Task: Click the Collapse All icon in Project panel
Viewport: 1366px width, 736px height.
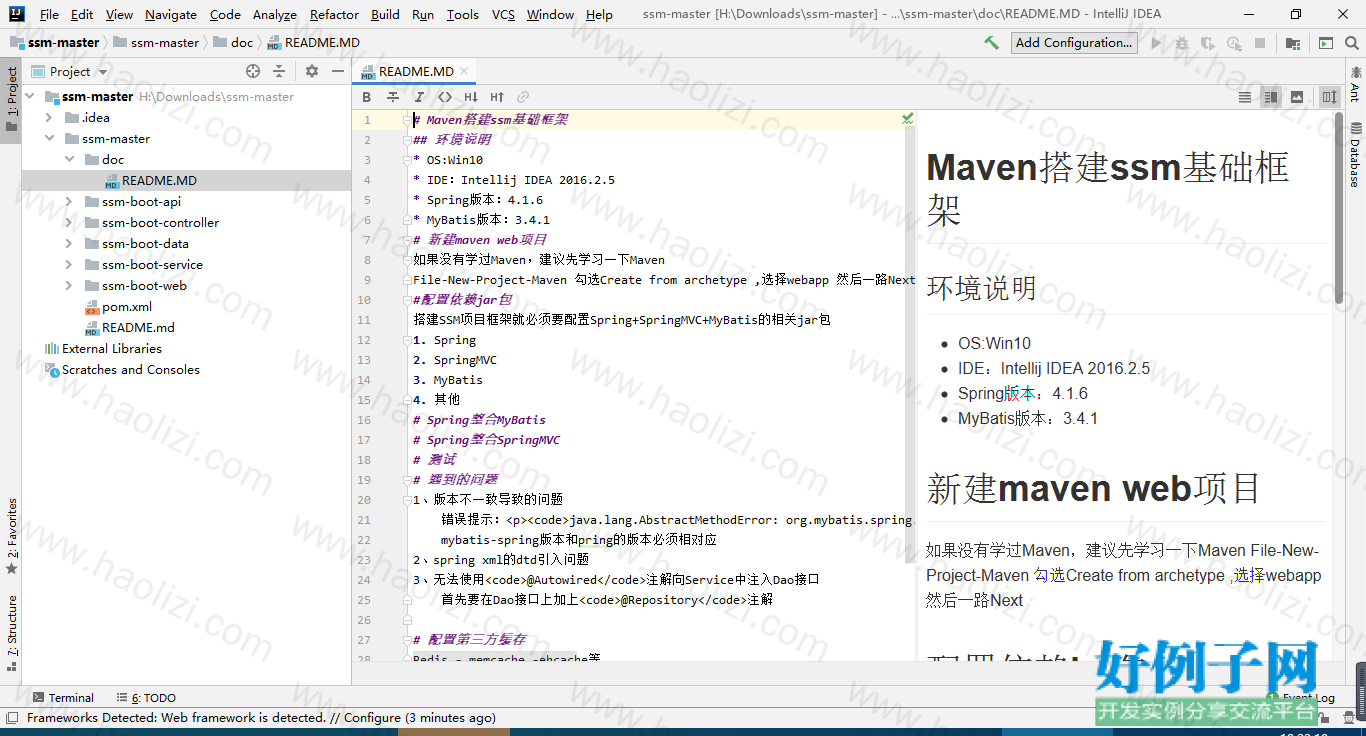Action: 279,71
